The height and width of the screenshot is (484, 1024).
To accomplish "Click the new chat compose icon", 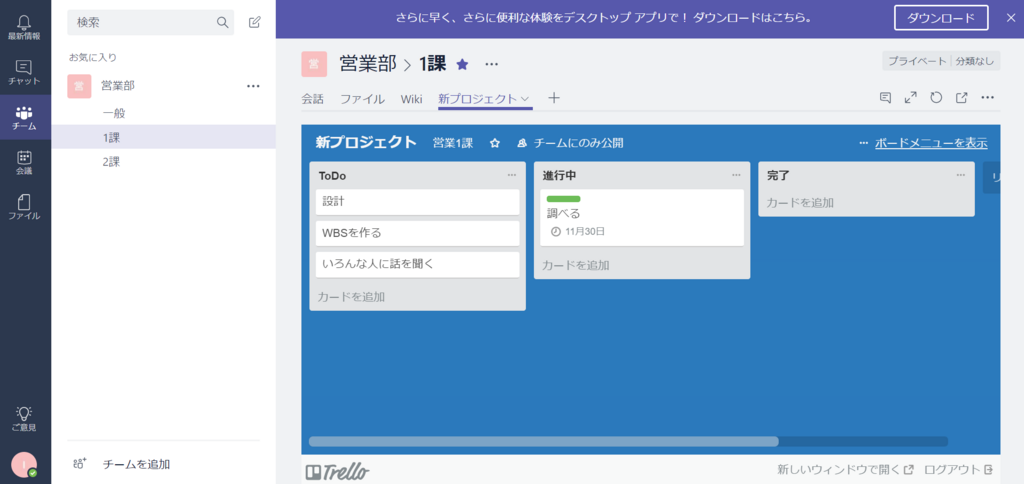I will (x=255, y=22).
